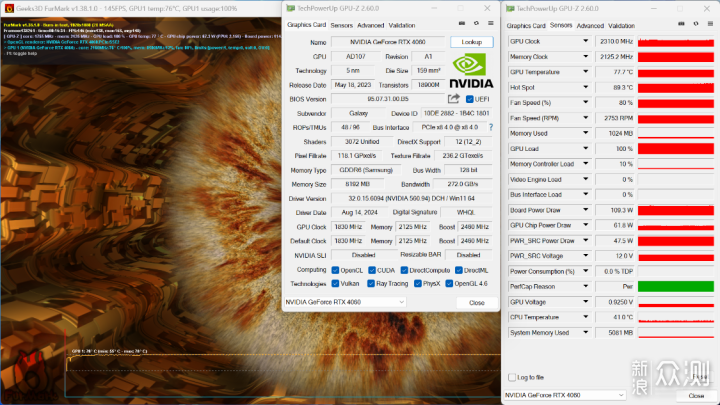Image resolution: width=720 pixels, height=405 pixels.
Task: Open the Board Power Draw dropdown arrow
Action: (585, 210)
